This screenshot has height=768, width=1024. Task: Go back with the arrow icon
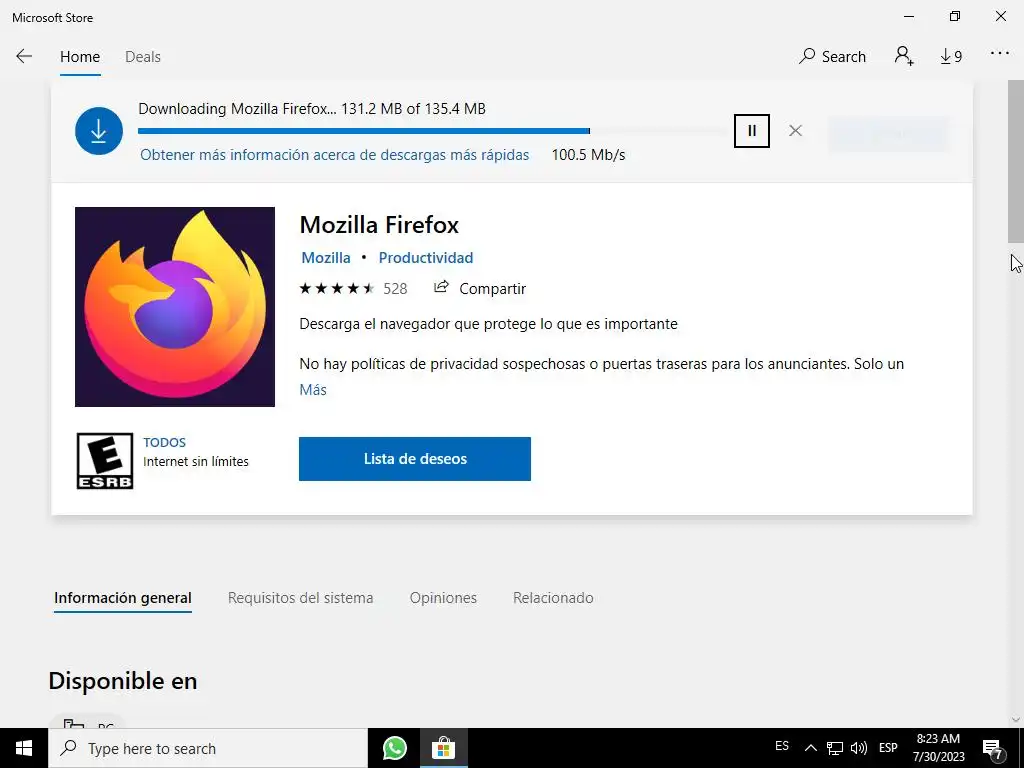24,56
